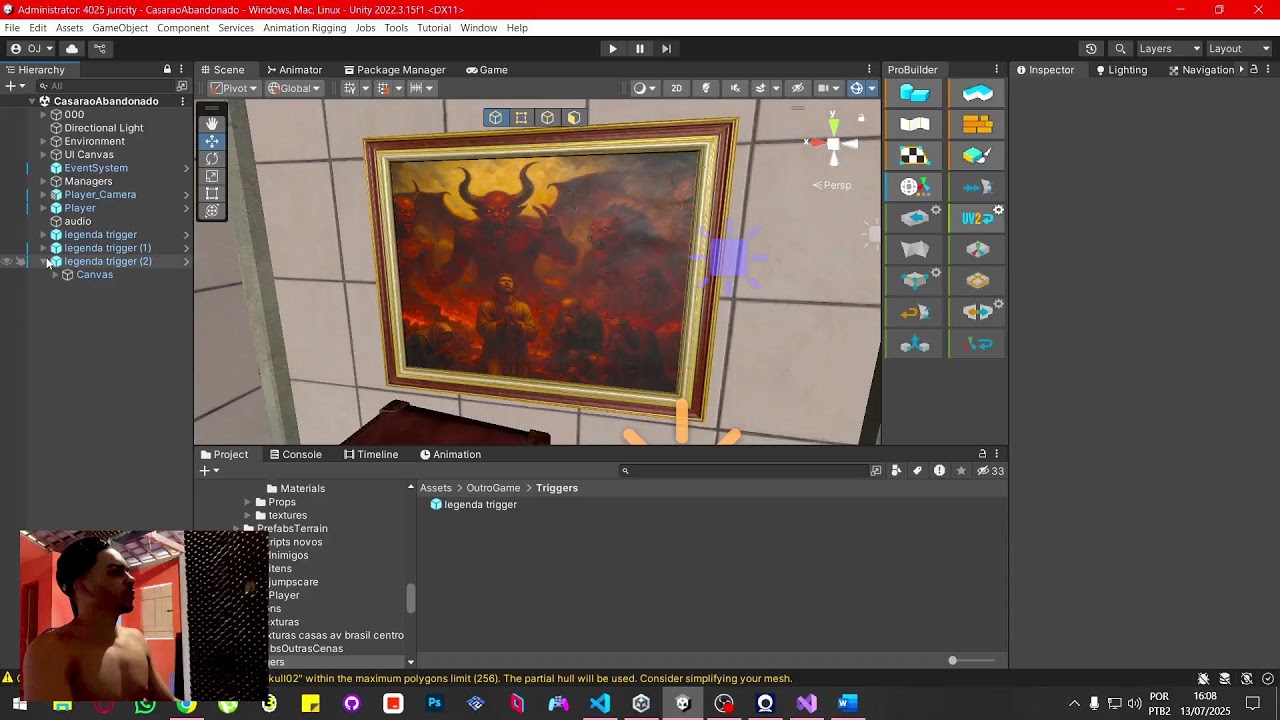Switch to Package Manager tab
1280x720 pixels.
(394, 70)
